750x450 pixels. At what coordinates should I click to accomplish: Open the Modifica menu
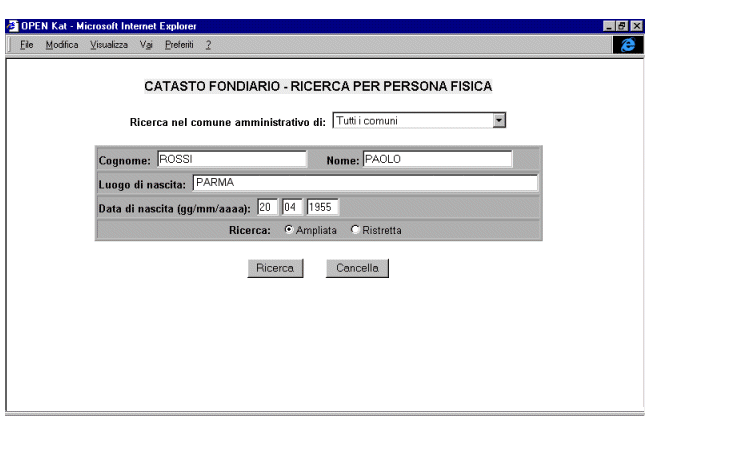[62, 45]
